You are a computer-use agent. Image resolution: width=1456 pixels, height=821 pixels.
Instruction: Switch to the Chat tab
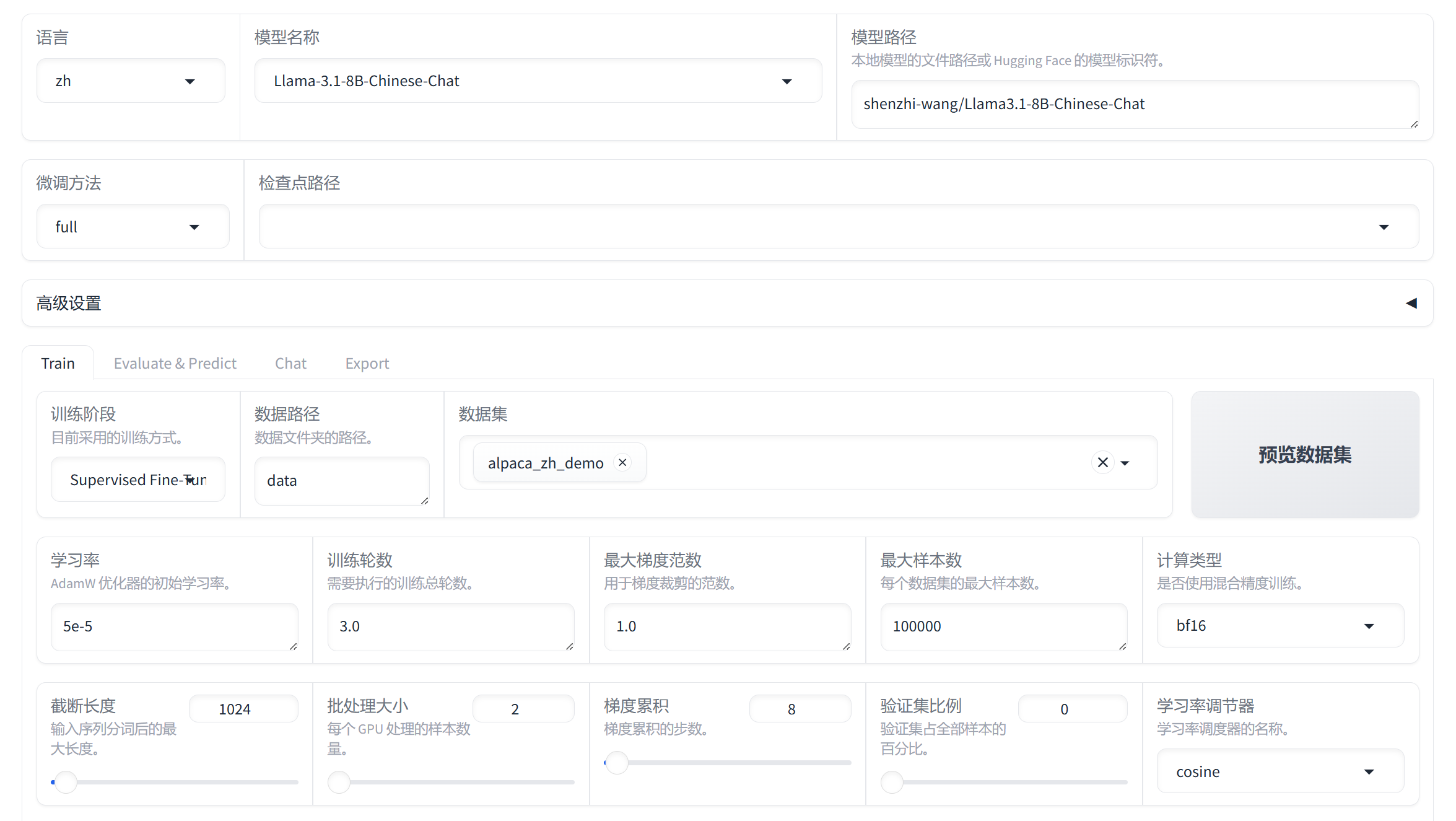coord(290,362)
